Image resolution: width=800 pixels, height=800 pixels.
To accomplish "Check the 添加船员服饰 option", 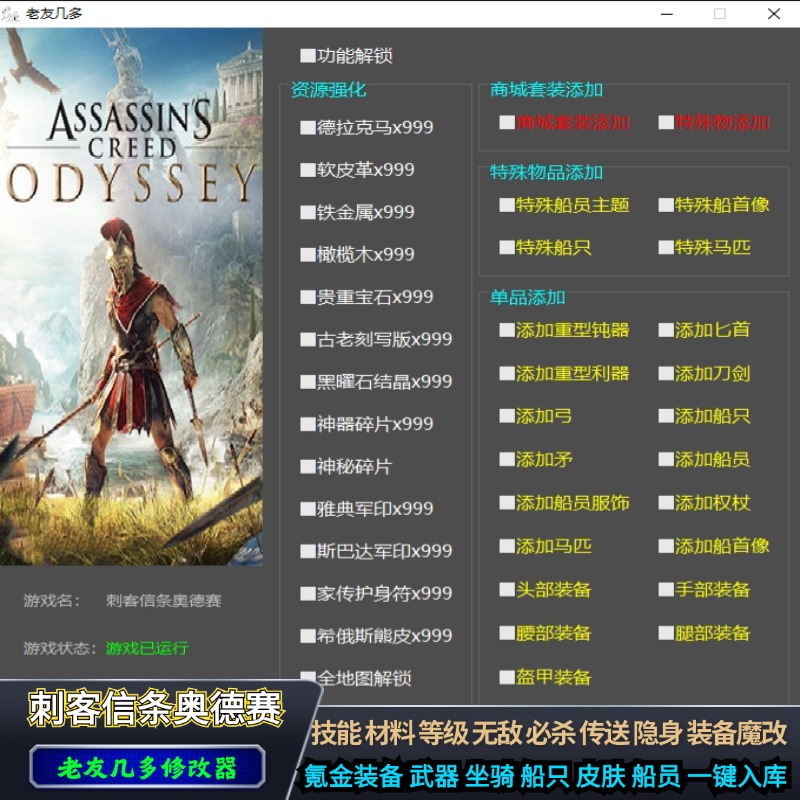I will [x=507, y=503].
